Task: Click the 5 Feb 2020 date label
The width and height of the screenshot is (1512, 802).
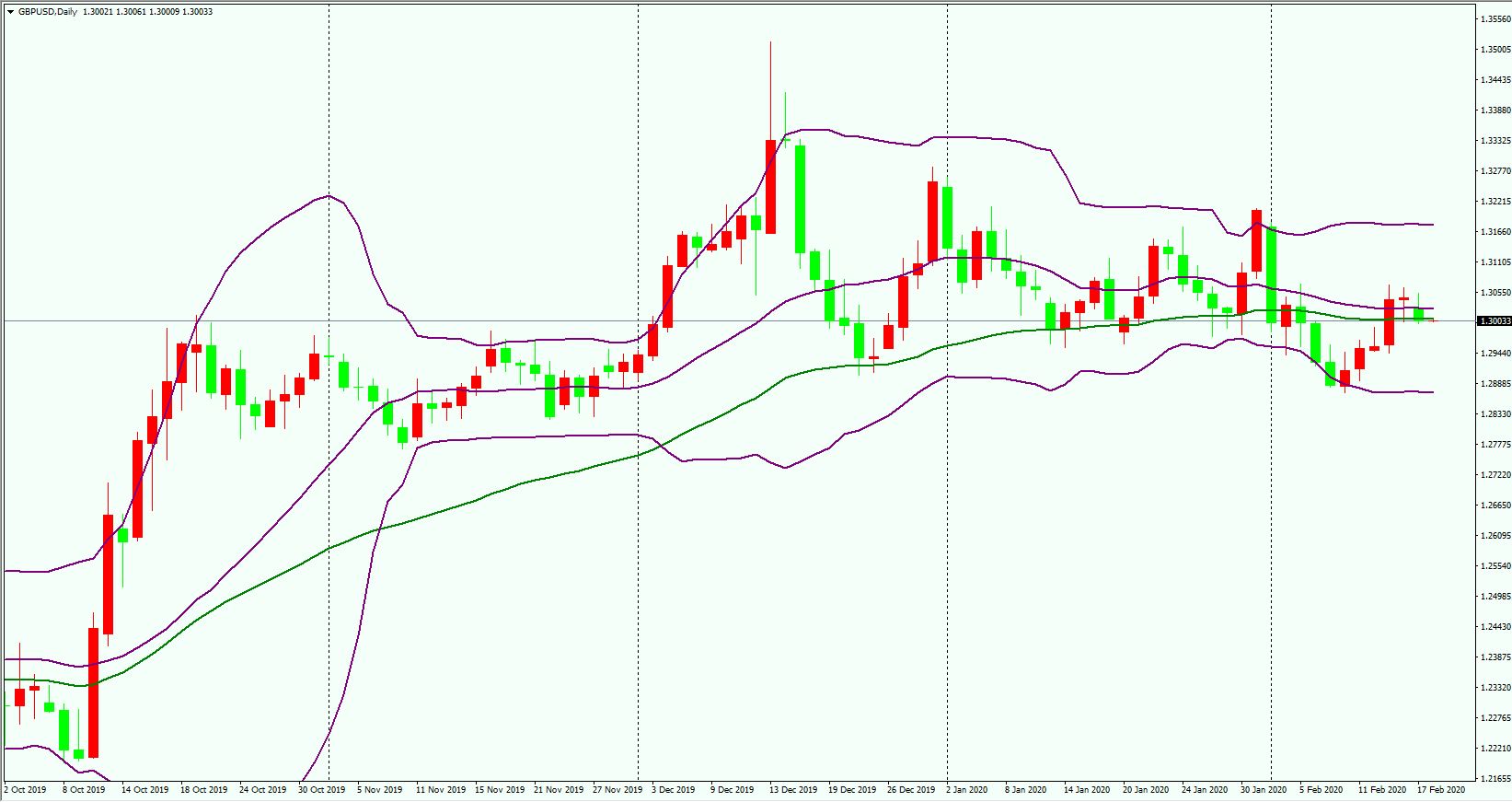Action: pos(1321,790)
